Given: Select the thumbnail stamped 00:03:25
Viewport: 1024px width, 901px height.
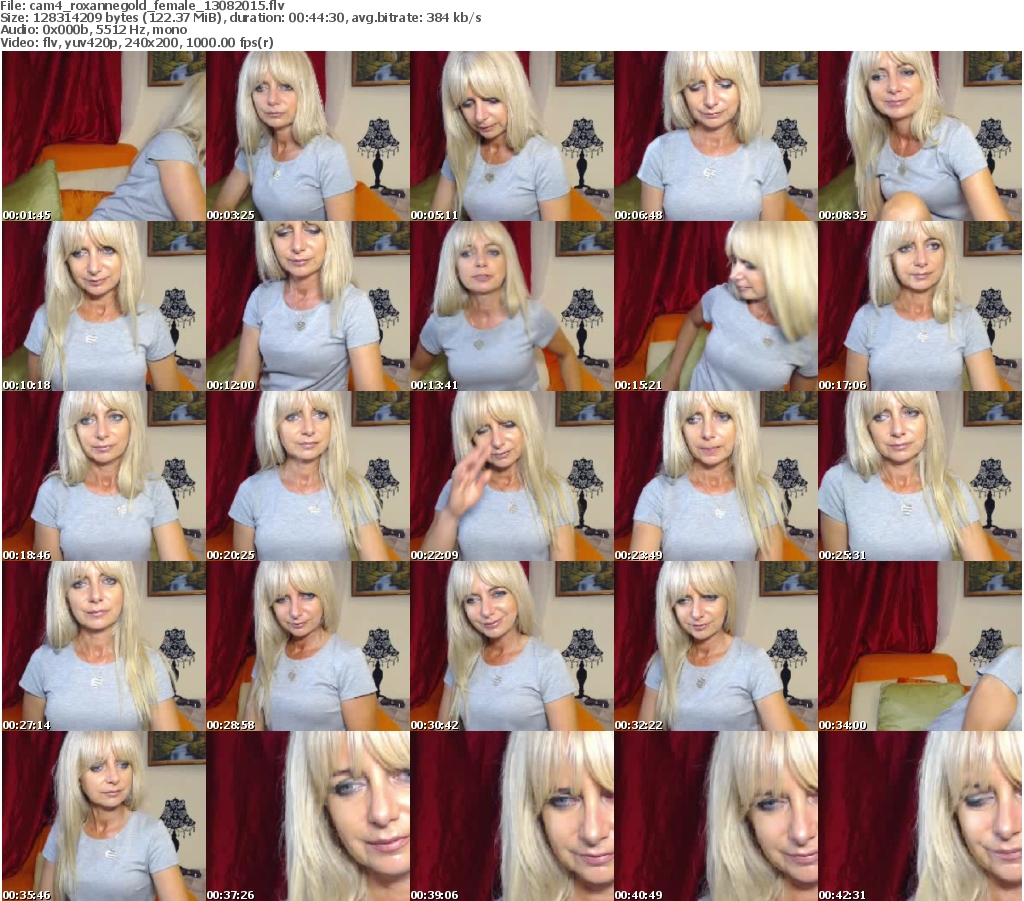Looking at the screenshot, I should 308,136.
